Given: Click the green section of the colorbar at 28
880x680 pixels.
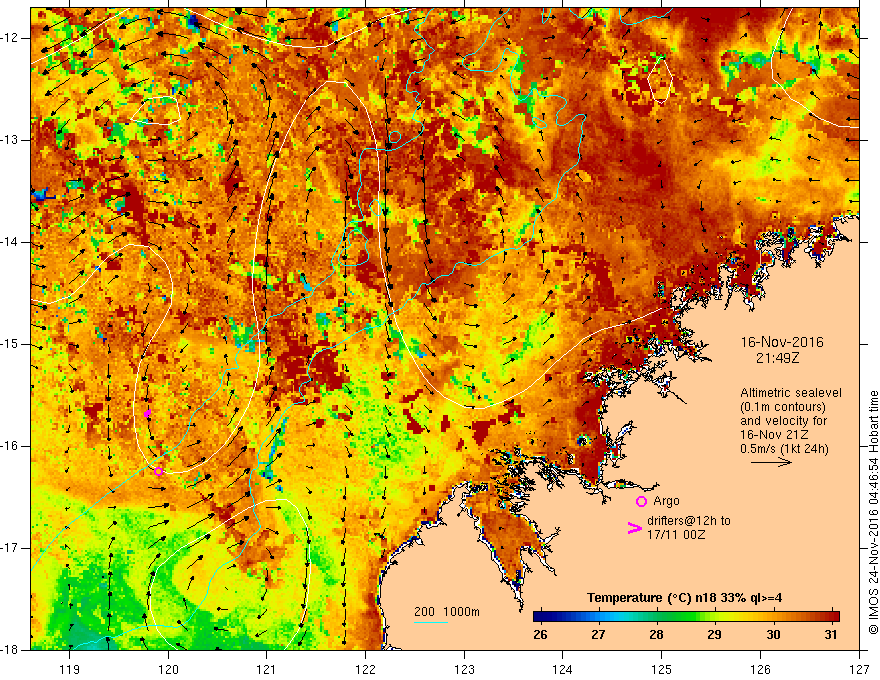Looking at the screenshot, I should (656, 616).
